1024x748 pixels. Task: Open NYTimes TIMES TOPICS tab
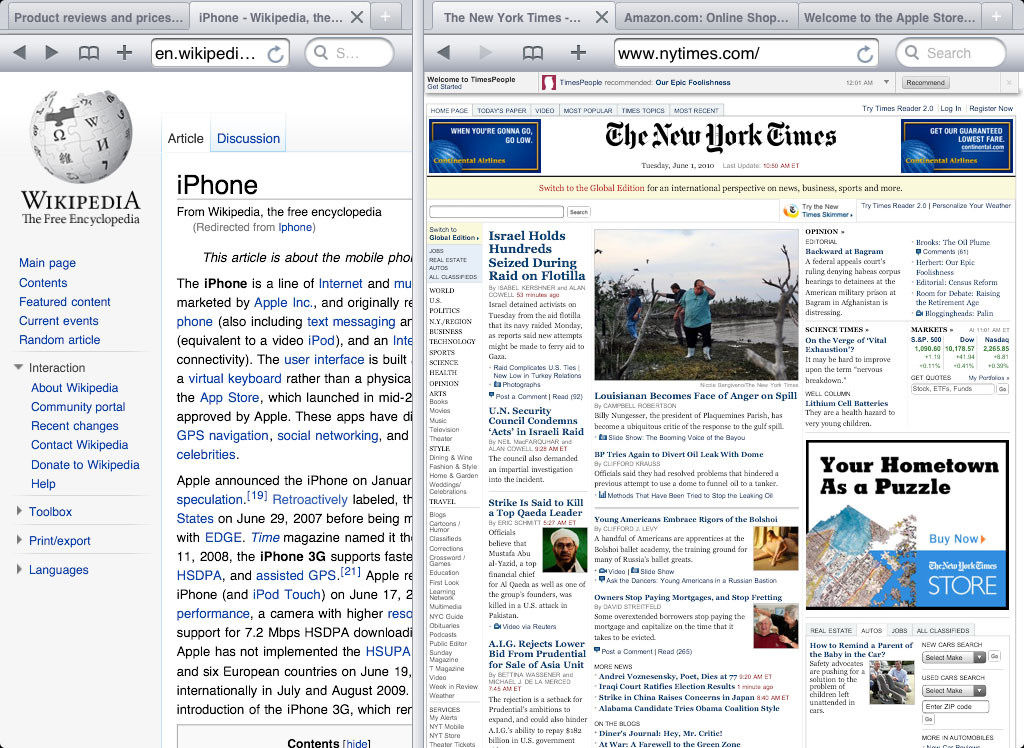click(643, 110)
